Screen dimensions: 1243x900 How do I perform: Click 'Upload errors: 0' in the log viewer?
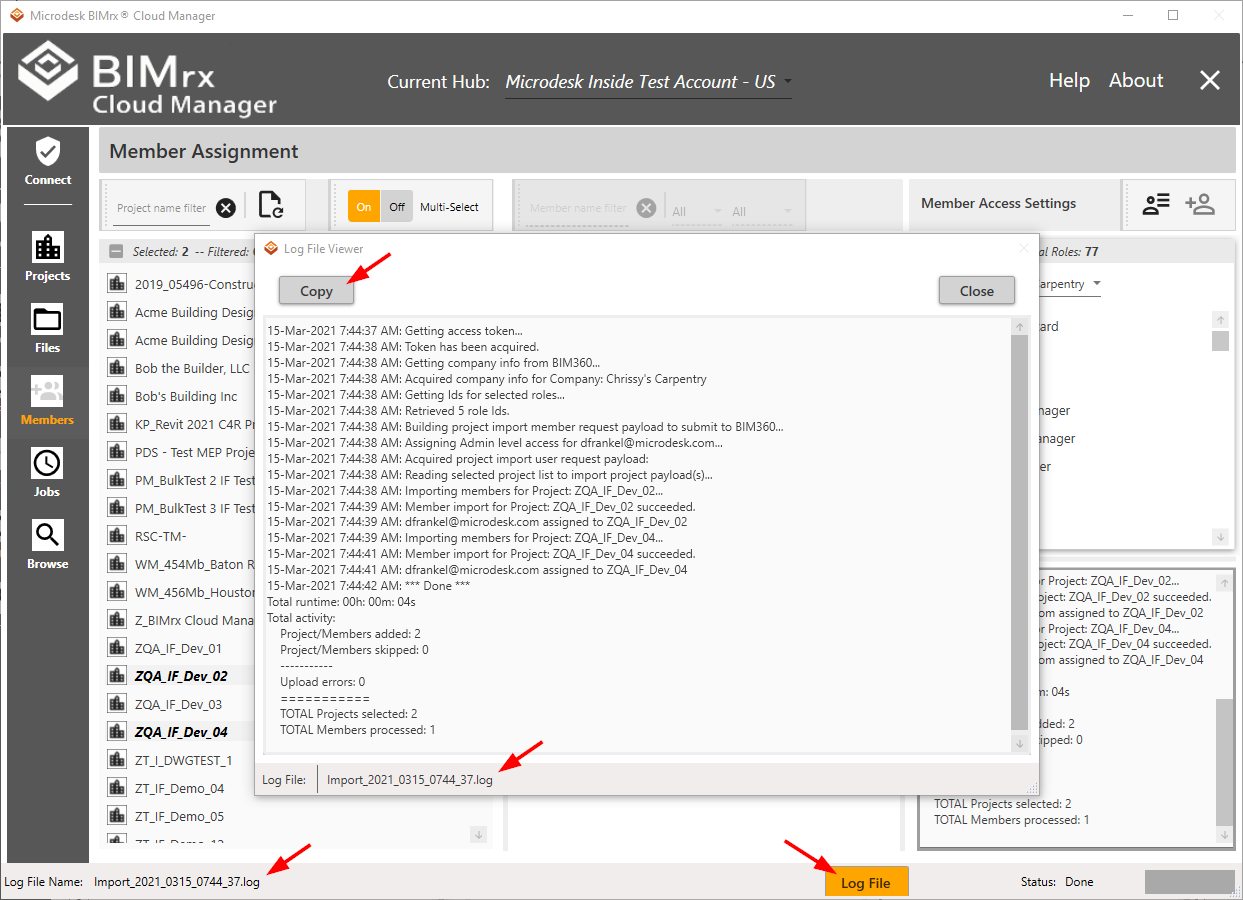(323, 682)
